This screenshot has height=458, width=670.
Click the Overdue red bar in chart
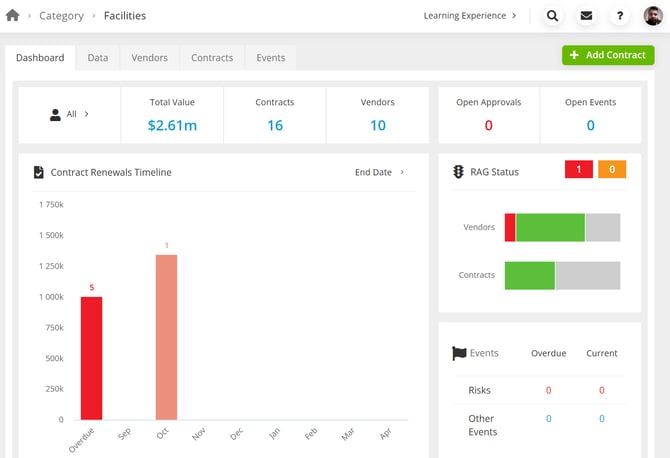tap(91, 358)
